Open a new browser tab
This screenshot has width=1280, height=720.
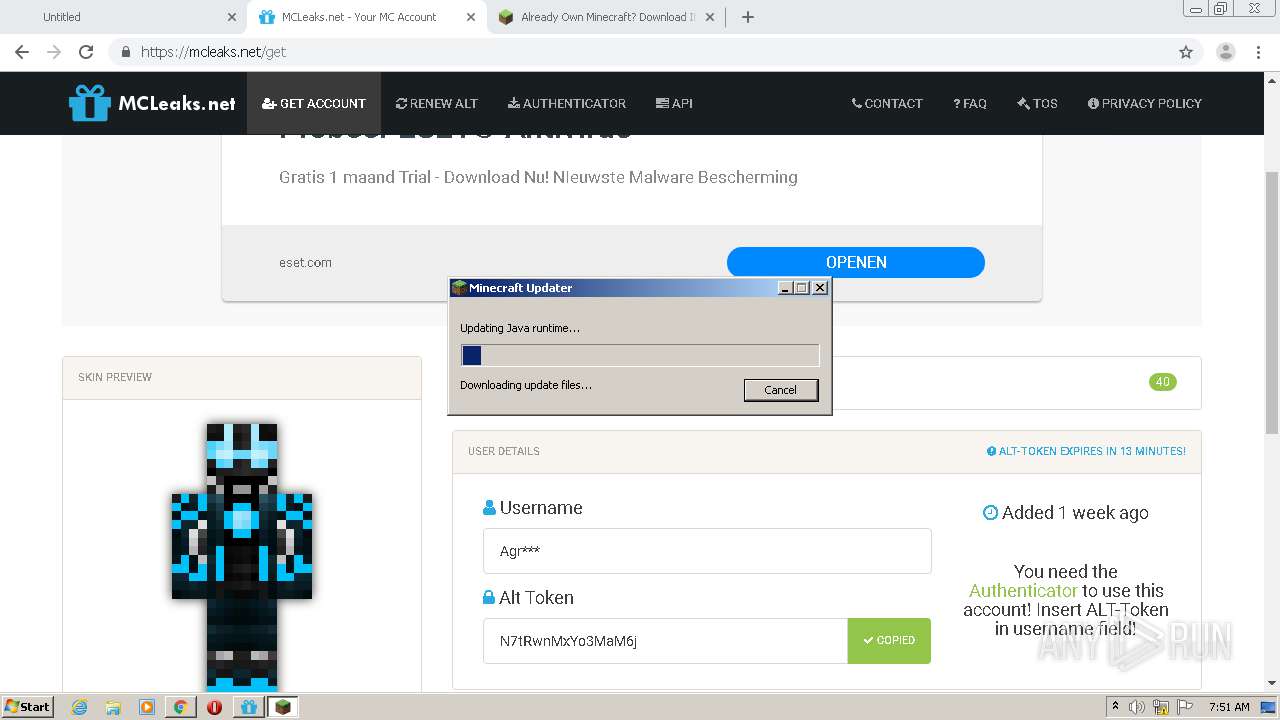tap(748, 17)
